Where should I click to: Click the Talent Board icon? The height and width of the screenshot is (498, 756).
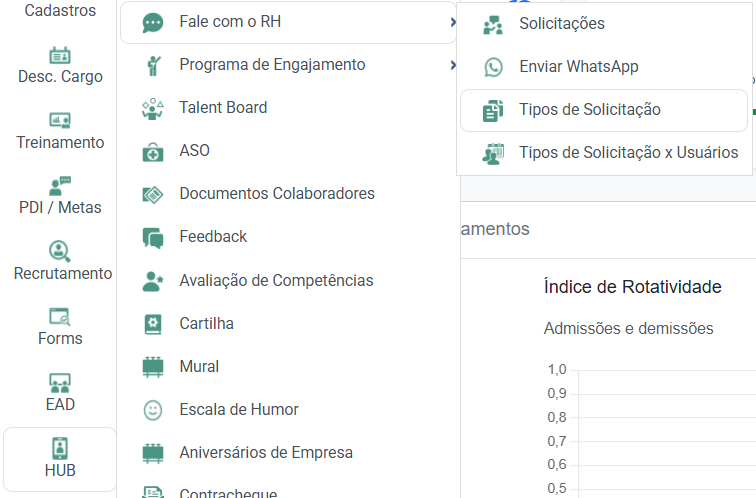[x=153, y=108]
